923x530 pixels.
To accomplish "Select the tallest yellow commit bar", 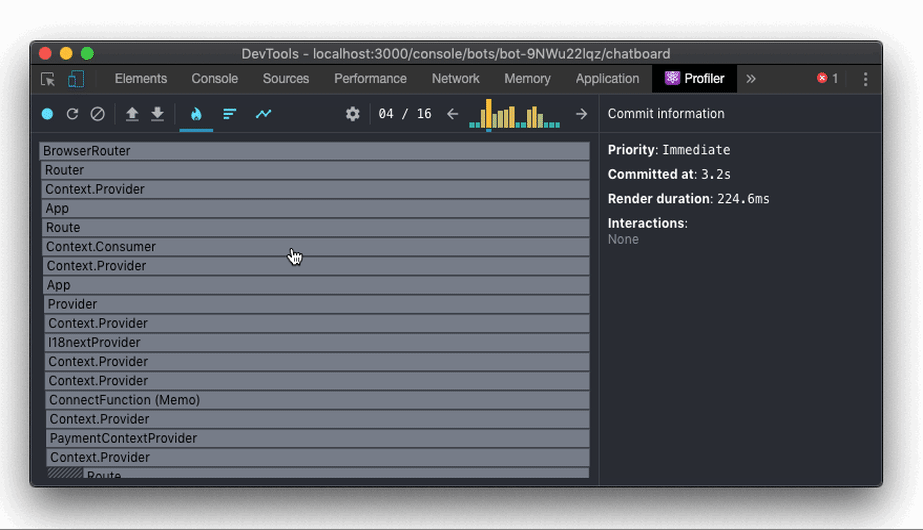I will [489, 114].
